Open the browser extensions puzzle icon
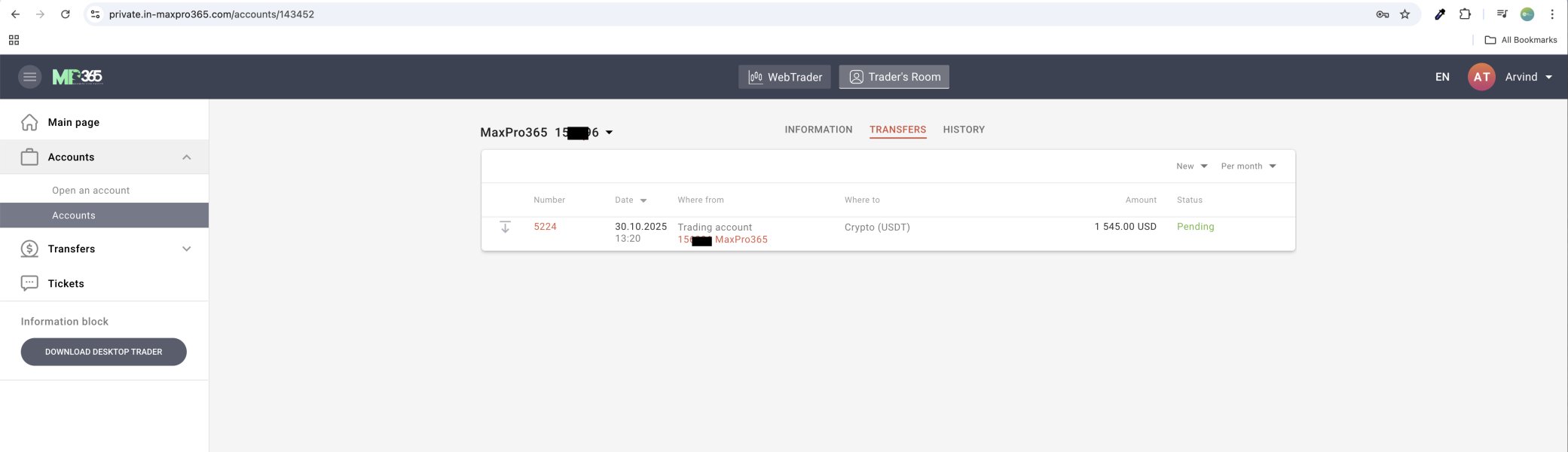1568x452 pixels. pos(1465,14)
